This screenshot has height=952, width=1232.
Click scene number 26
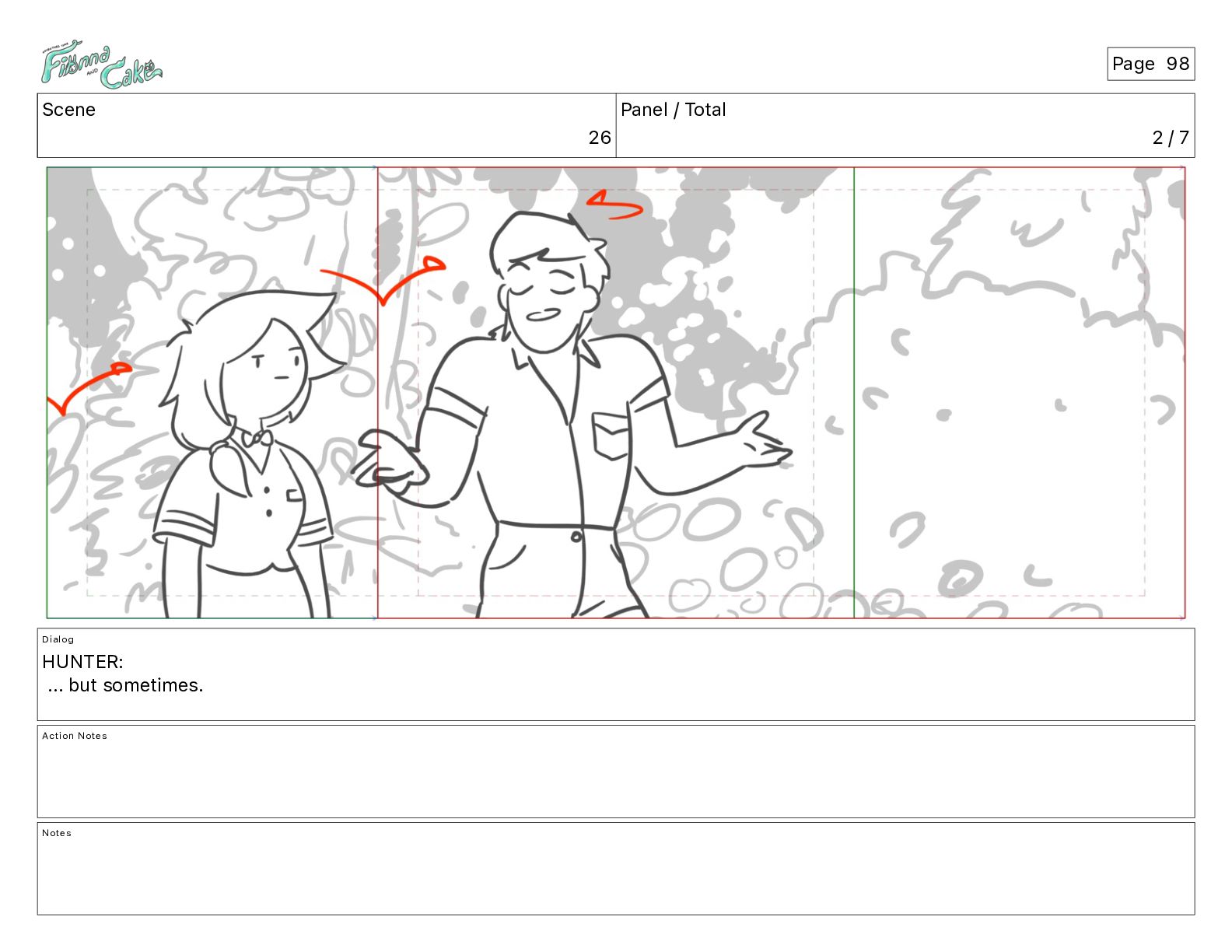[599, 138]
